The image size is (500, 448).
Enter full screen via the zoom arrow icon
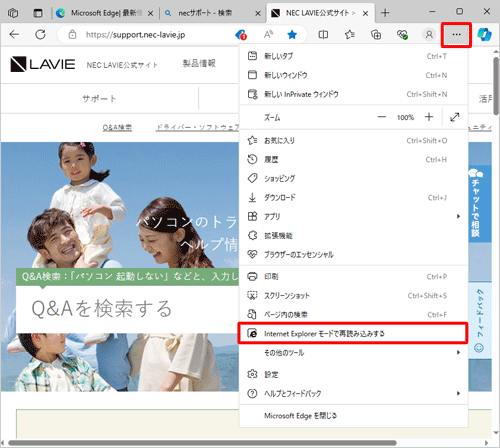click(455, 117)
